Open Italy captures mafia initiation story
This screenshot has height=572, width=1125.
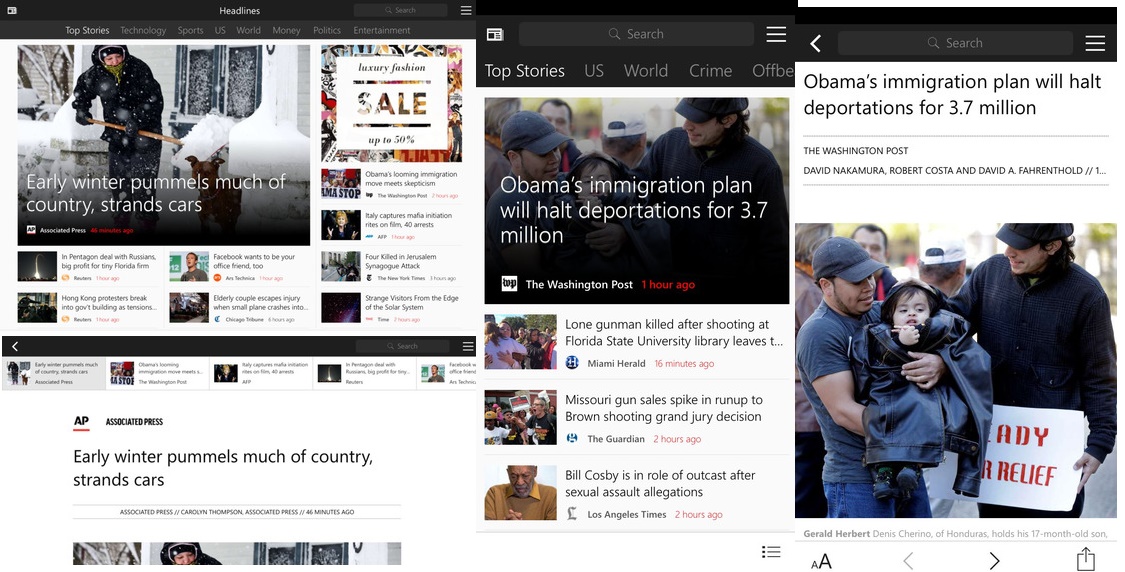pos(391,225)
